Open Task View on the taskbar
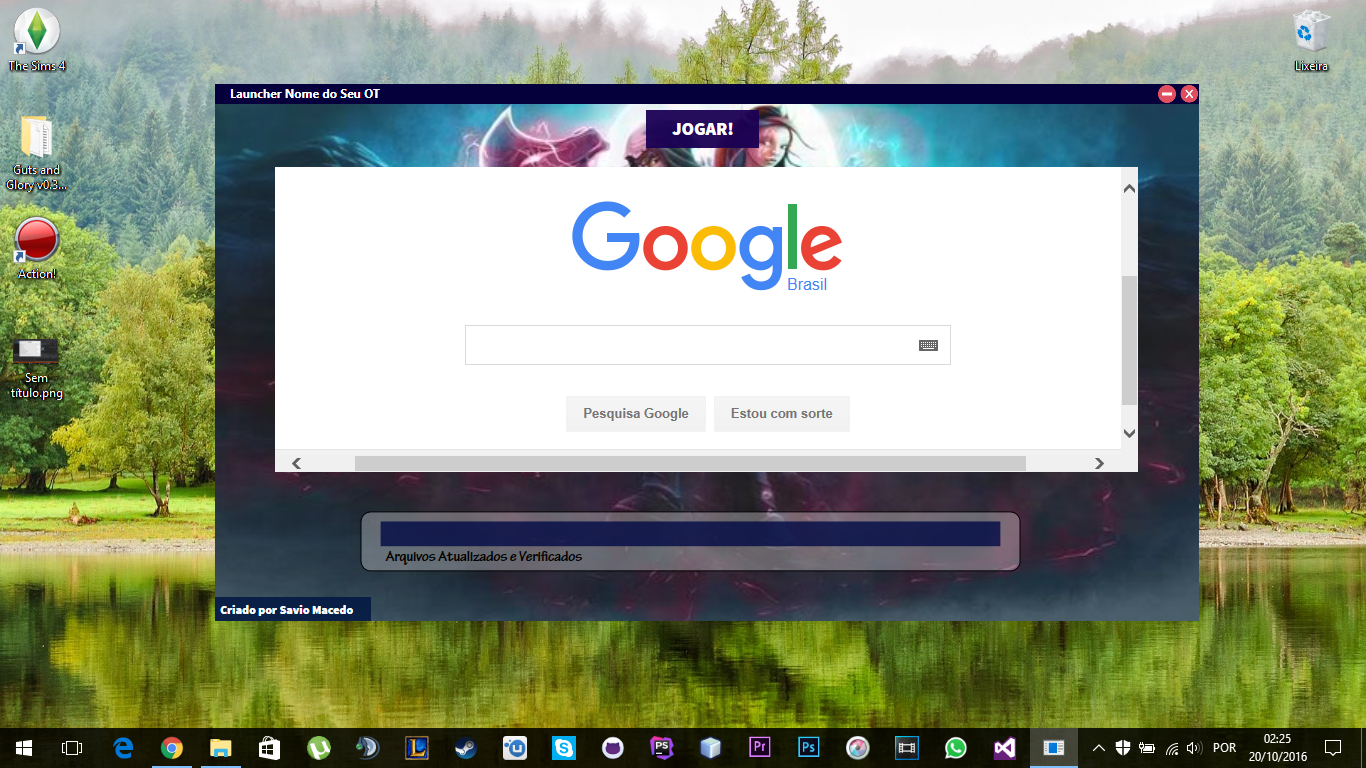1366x768 pixels. point(72,747)
